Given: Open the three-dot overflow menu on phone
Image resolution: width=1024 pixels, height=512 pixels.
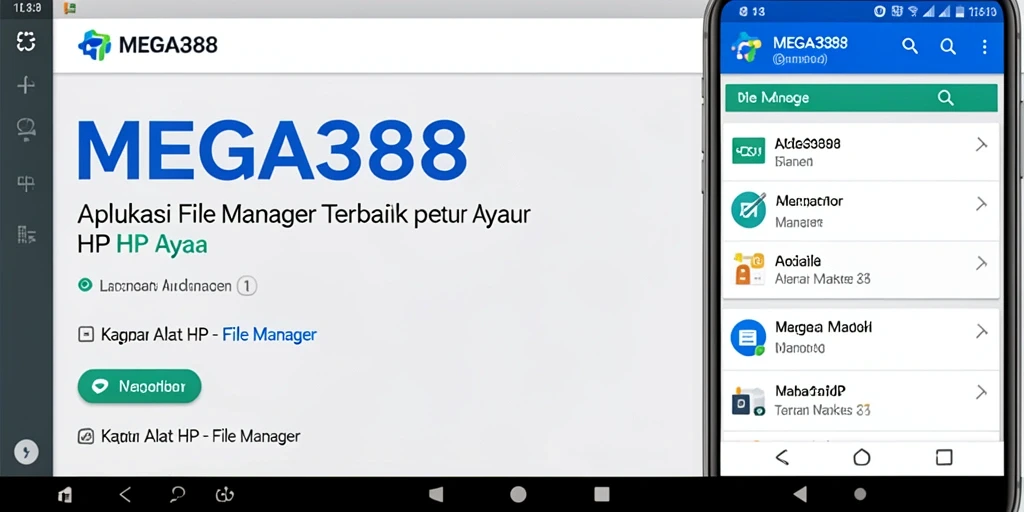Looking at the screenshot, I should click(985, 46).
